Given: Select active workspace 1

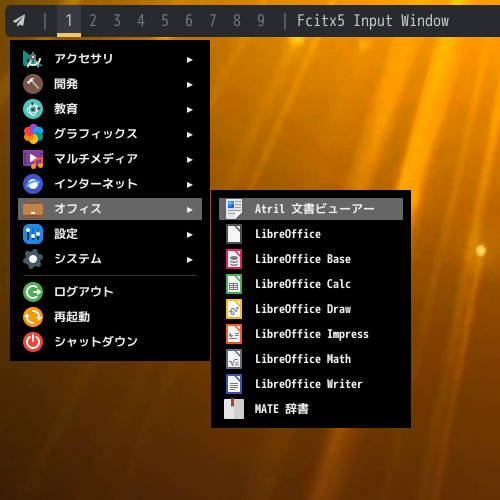Looking at the screenshot, I should [69, 21].
